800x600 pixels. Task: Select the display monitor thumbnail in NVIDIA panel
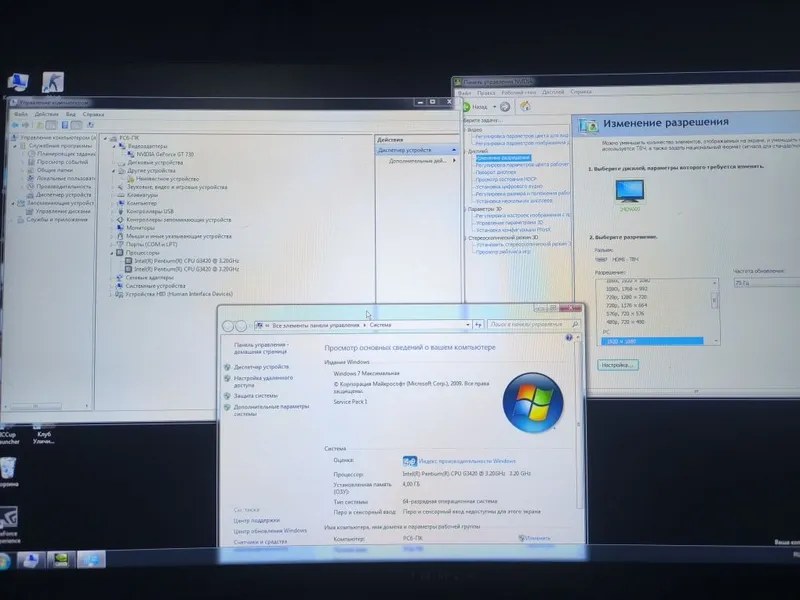coord(630,192)
